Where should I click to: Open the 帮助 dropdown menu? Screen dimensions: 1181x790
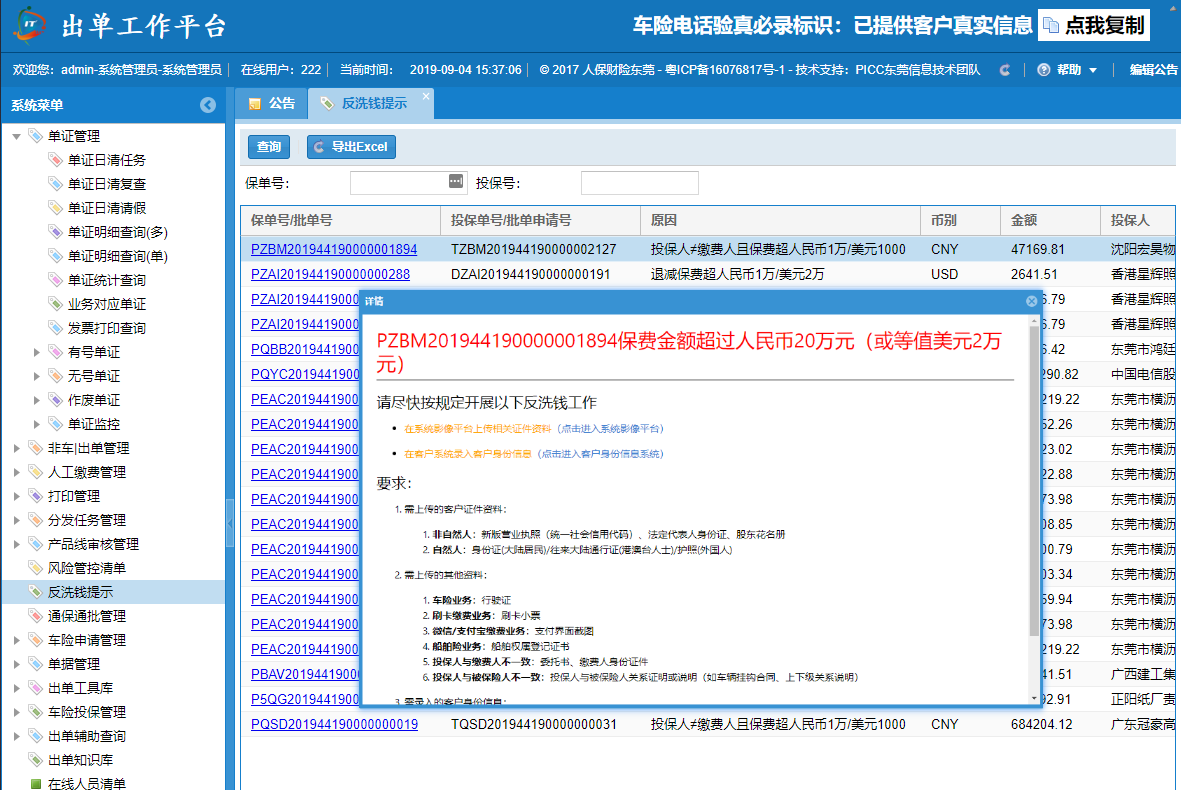pyautogui.click(x=1068, y=70)
